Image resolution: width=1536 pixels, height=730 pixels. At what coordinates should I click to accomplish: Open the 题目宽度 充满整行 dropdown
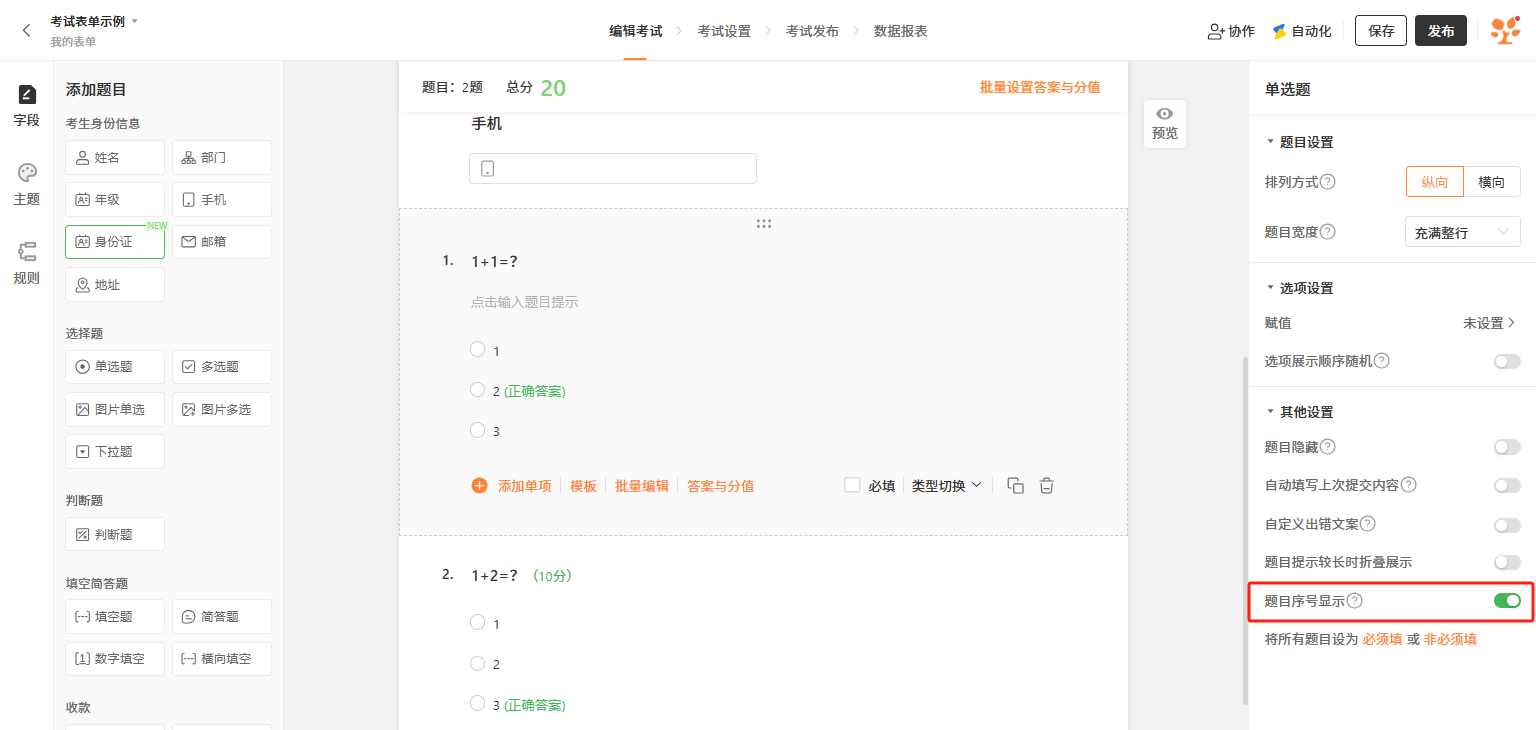(1462, 232)
